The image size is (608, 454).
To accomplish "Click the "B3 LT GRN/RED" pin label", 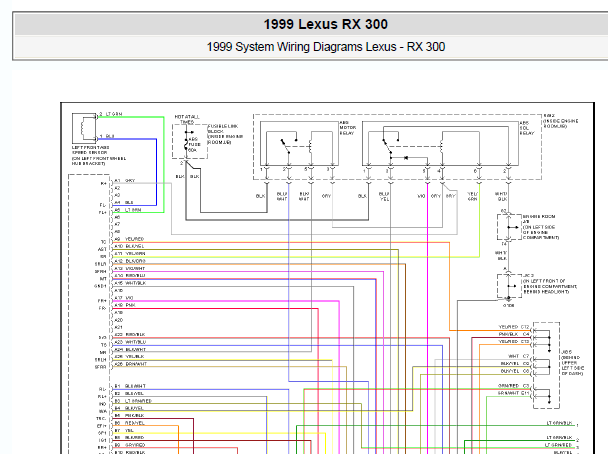I will [133, 401].
